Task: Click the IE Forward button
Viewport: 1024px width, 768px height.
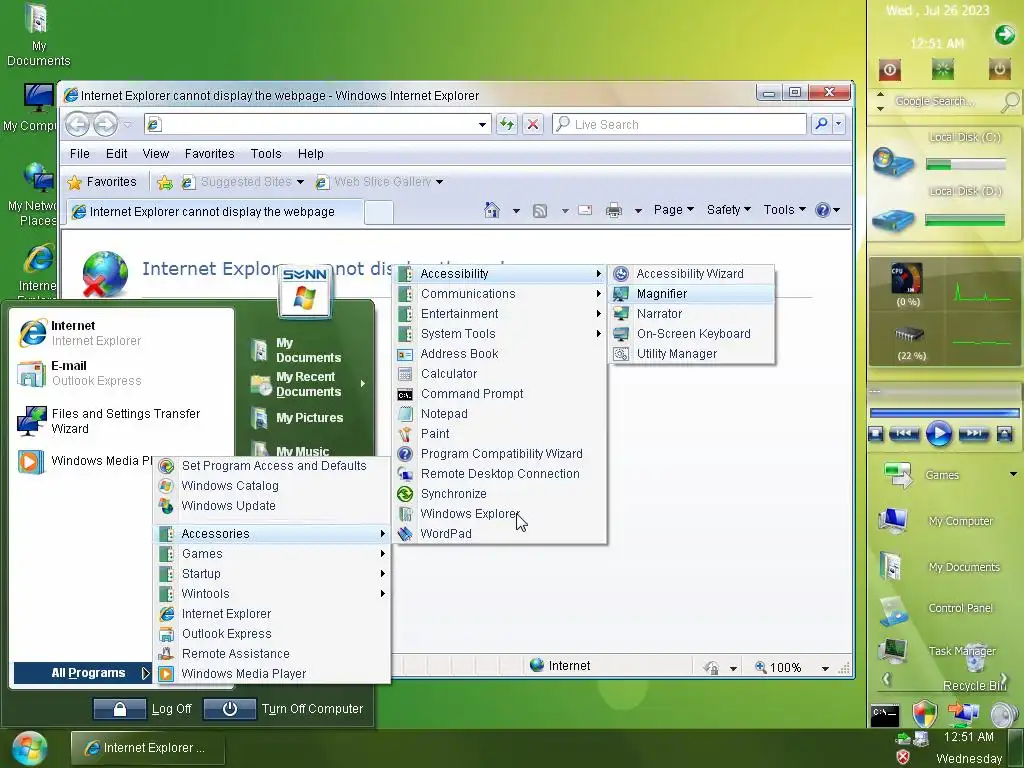Action: tap(105, 124)
